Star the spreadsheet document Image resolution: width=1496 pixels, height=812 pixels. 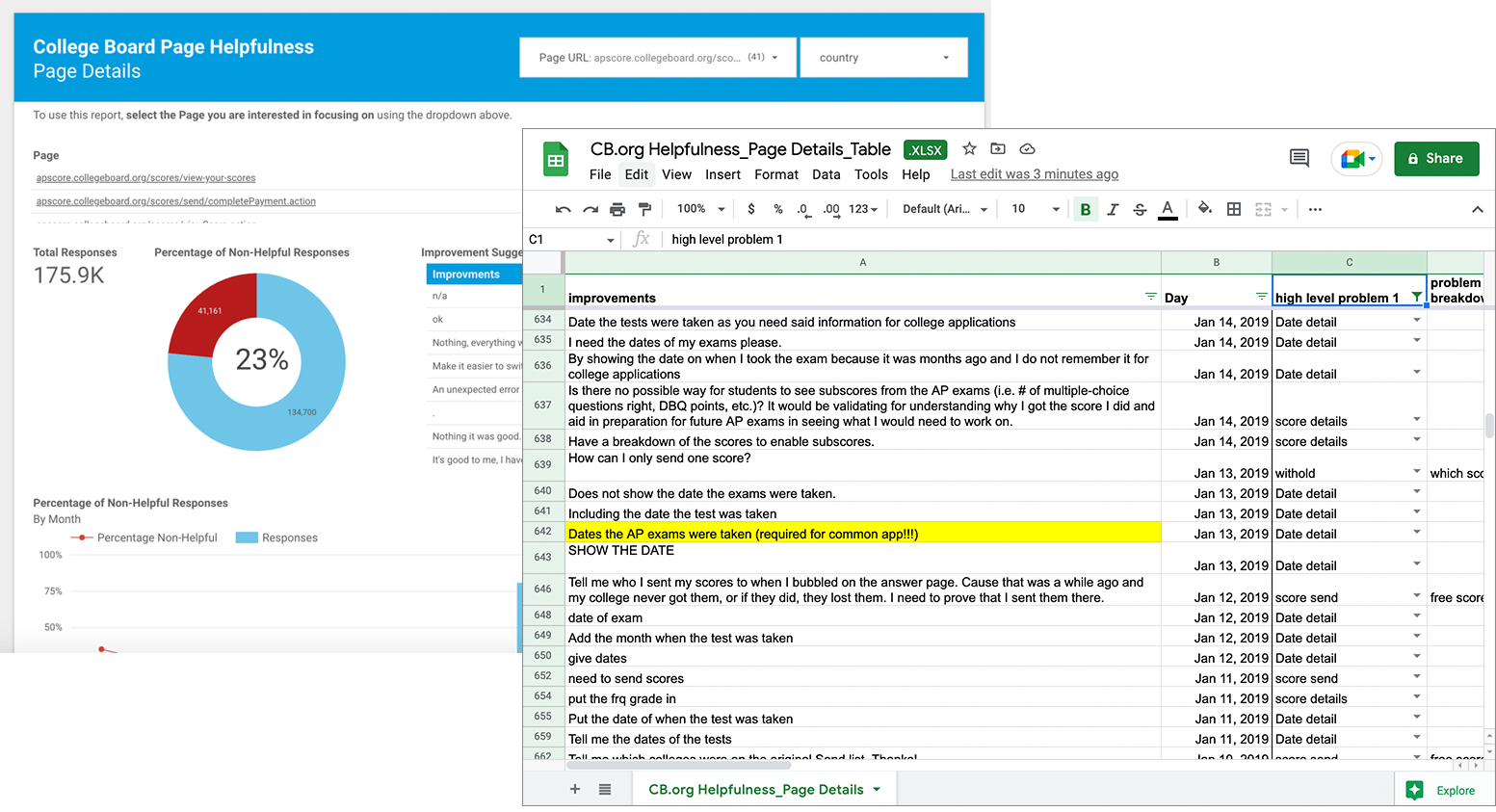point(970,148)
